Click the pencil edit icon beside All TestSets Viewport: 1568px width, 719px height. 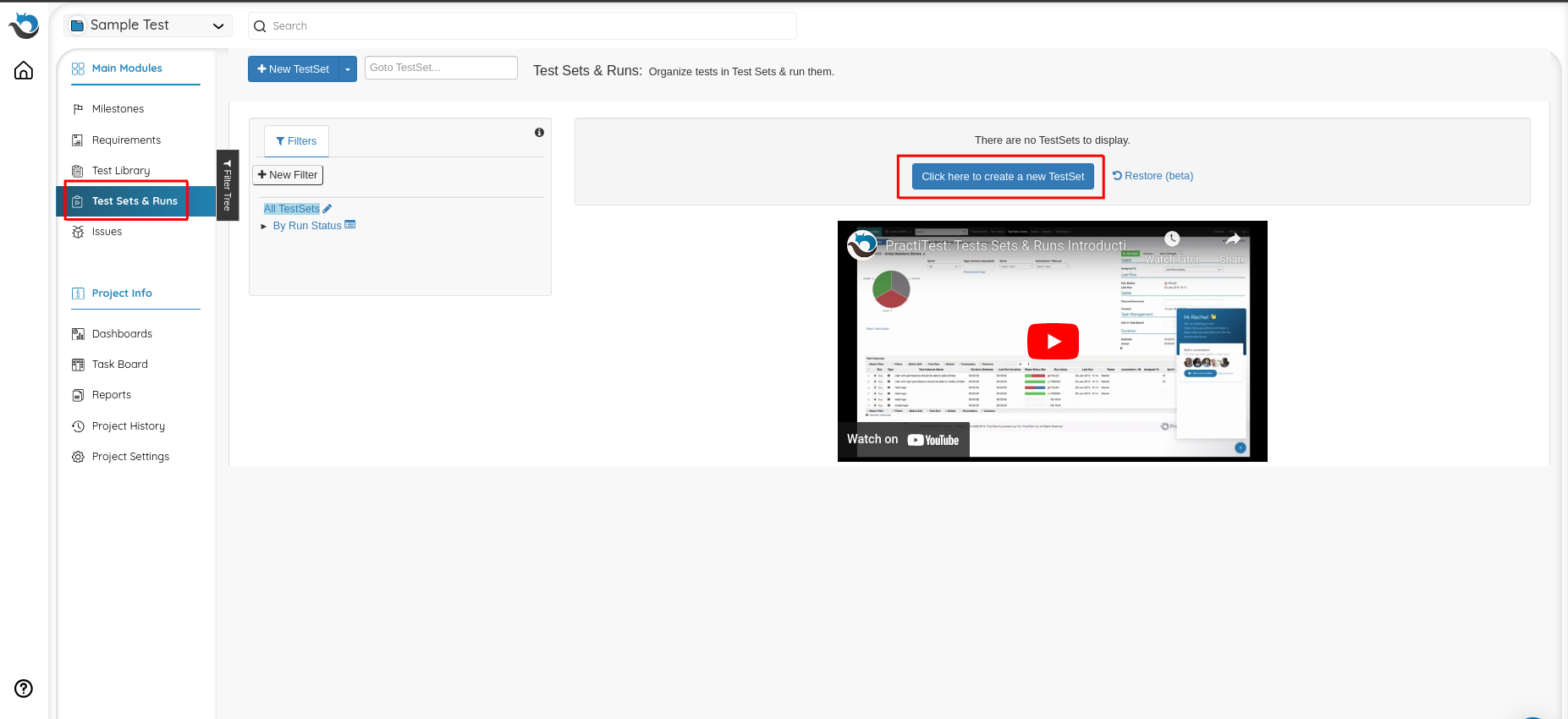click(327, 209)
